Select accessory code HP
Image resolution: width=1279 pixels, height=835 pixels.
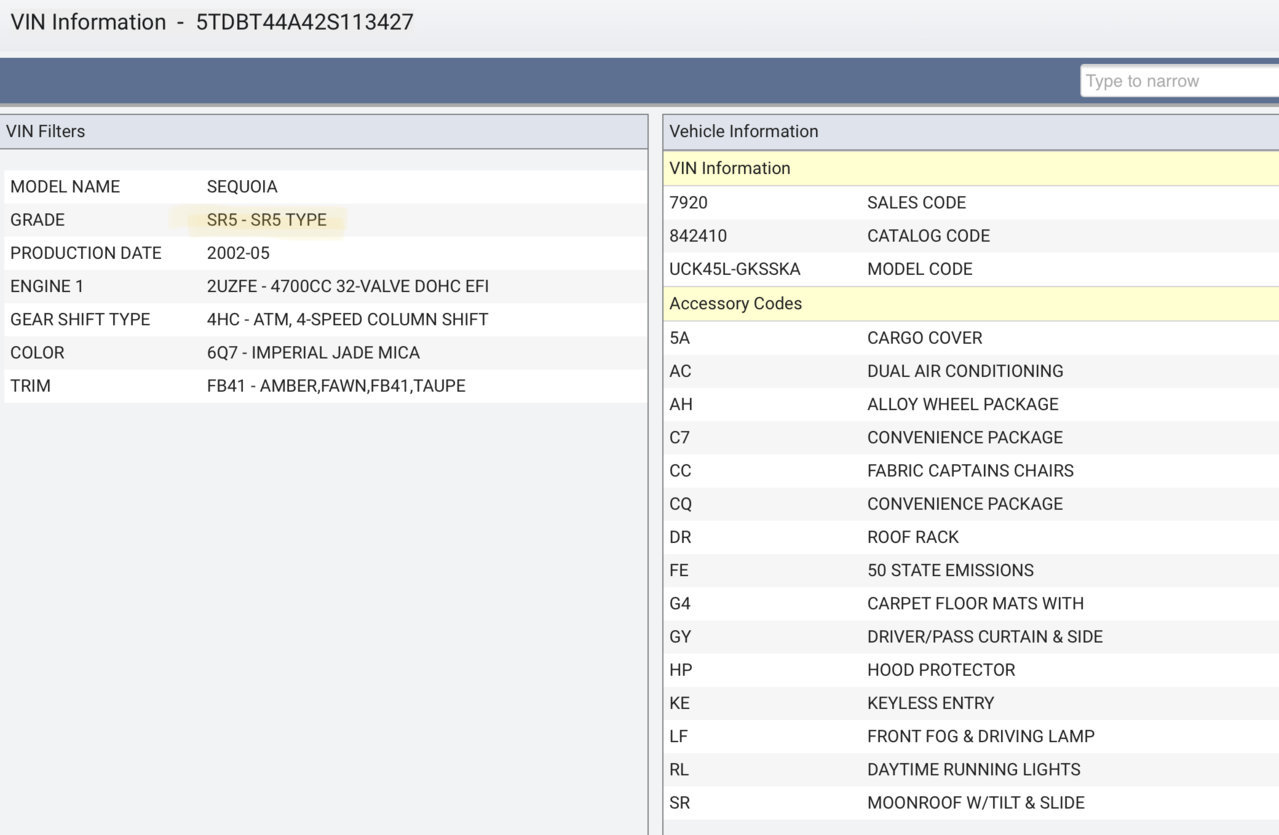[x=681, y=668]
